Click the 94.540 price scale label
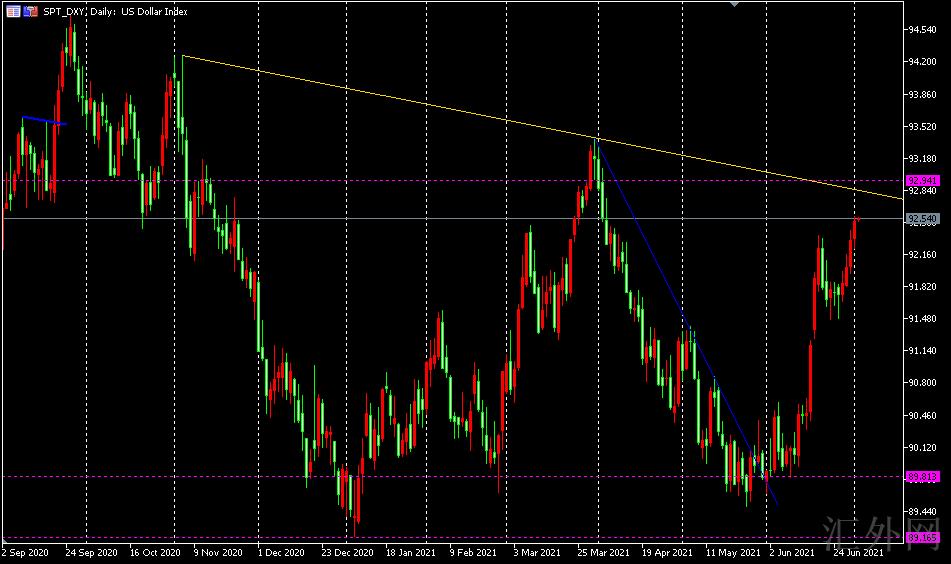The width and height of the screenshot is (951, 564). click(922, 29)
